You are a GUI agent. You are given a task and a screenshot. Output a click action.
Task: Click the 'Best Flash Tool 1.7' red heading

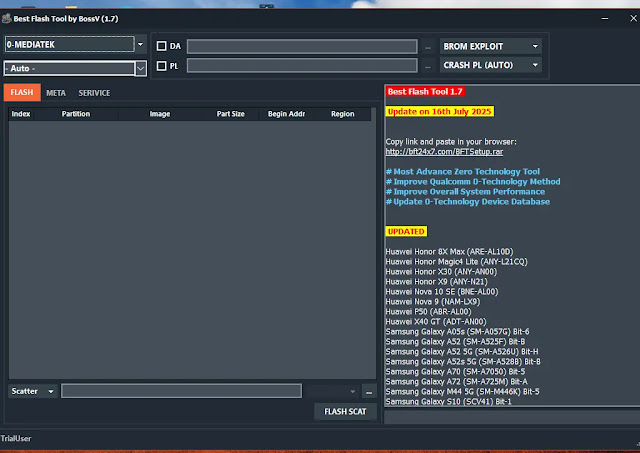[x=425, y=91]
